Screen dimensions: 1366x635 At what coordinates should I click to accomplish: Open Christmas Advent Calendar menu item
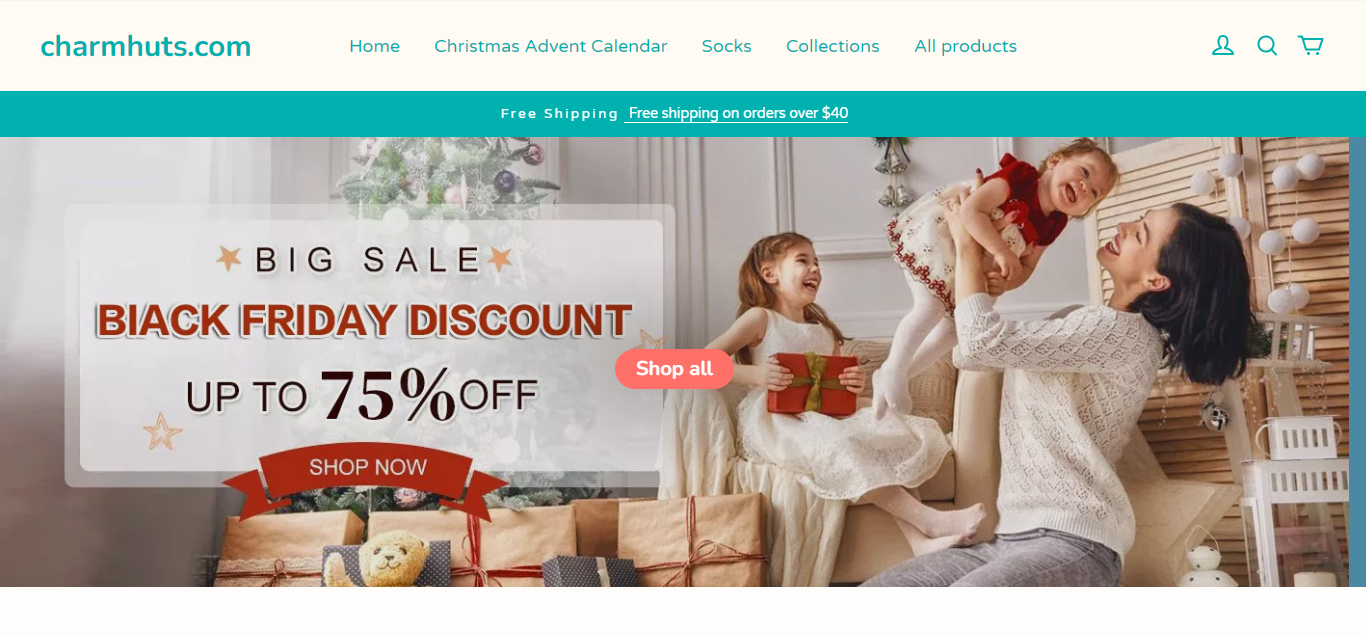tap(550, 46)
